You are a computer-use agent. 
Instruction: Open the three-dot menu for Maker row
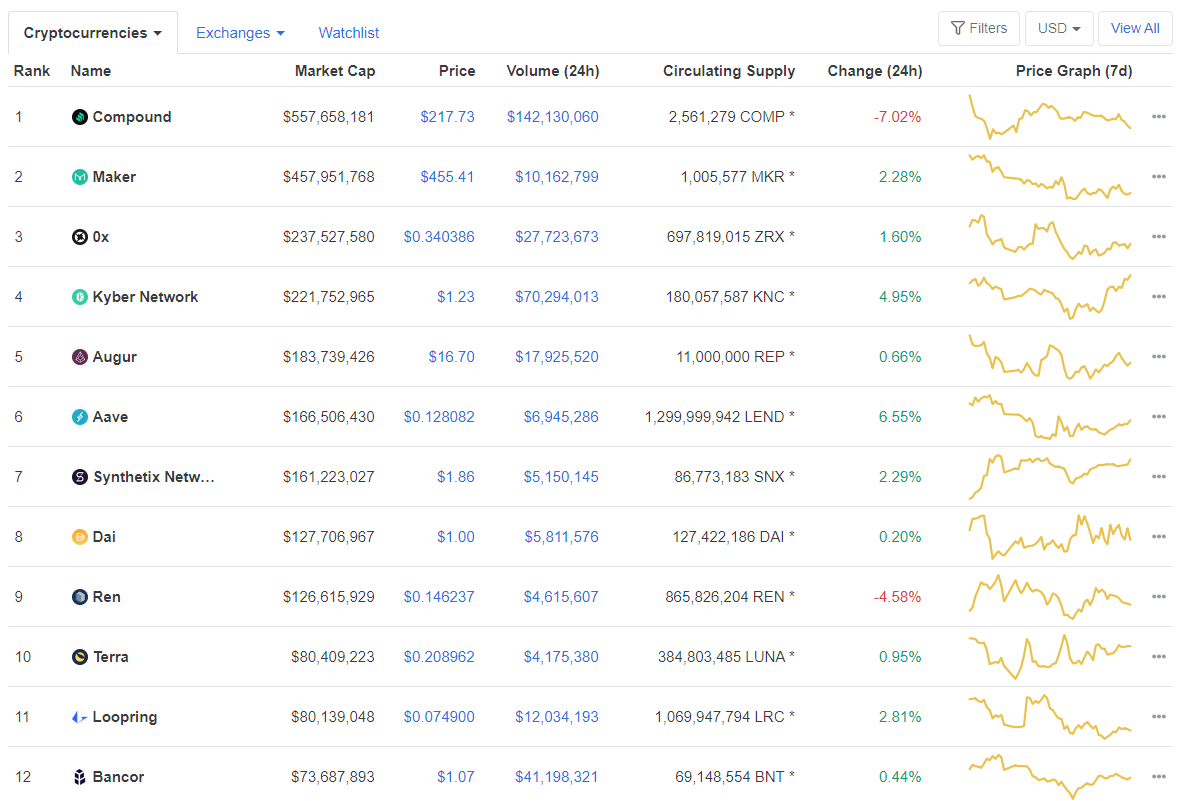1159,176
